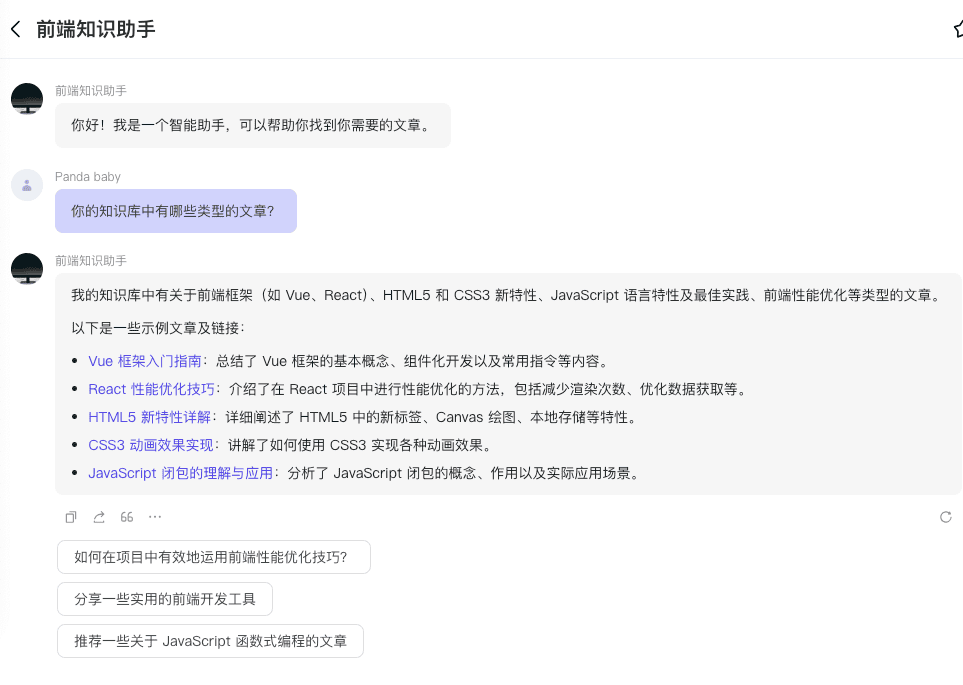Click the back arrow beside 前端知识助手
The image size is (963, 685).
[x=16, y=29]
